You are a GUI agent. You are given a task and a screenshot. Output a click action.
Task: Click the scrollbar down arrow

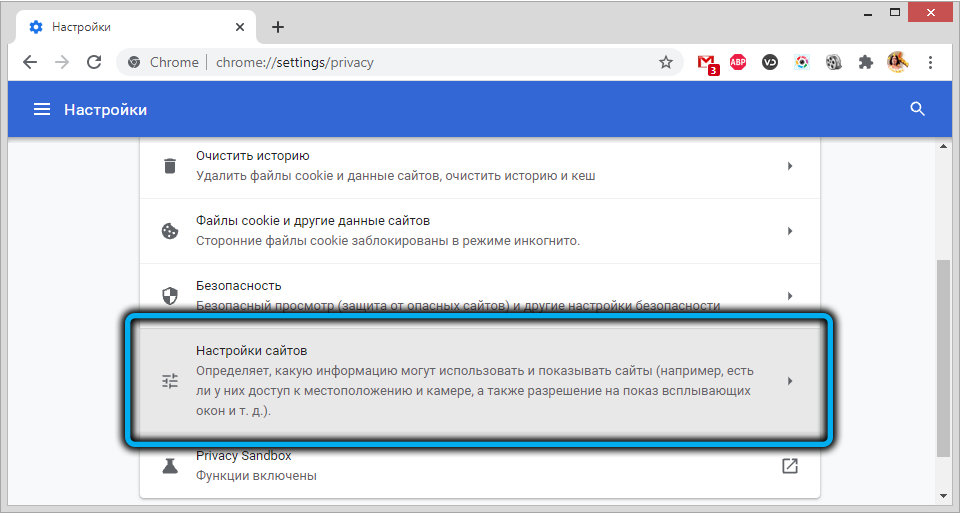[x=943, y=497]
